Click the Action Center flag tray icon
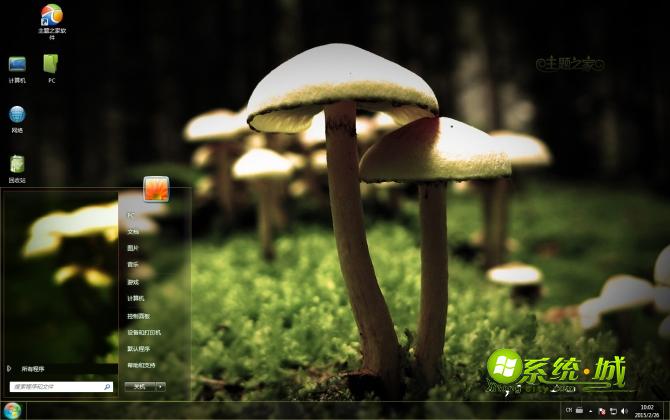Image resolution: width=670 pixels, height=420 pixels. tap(602, 410)
